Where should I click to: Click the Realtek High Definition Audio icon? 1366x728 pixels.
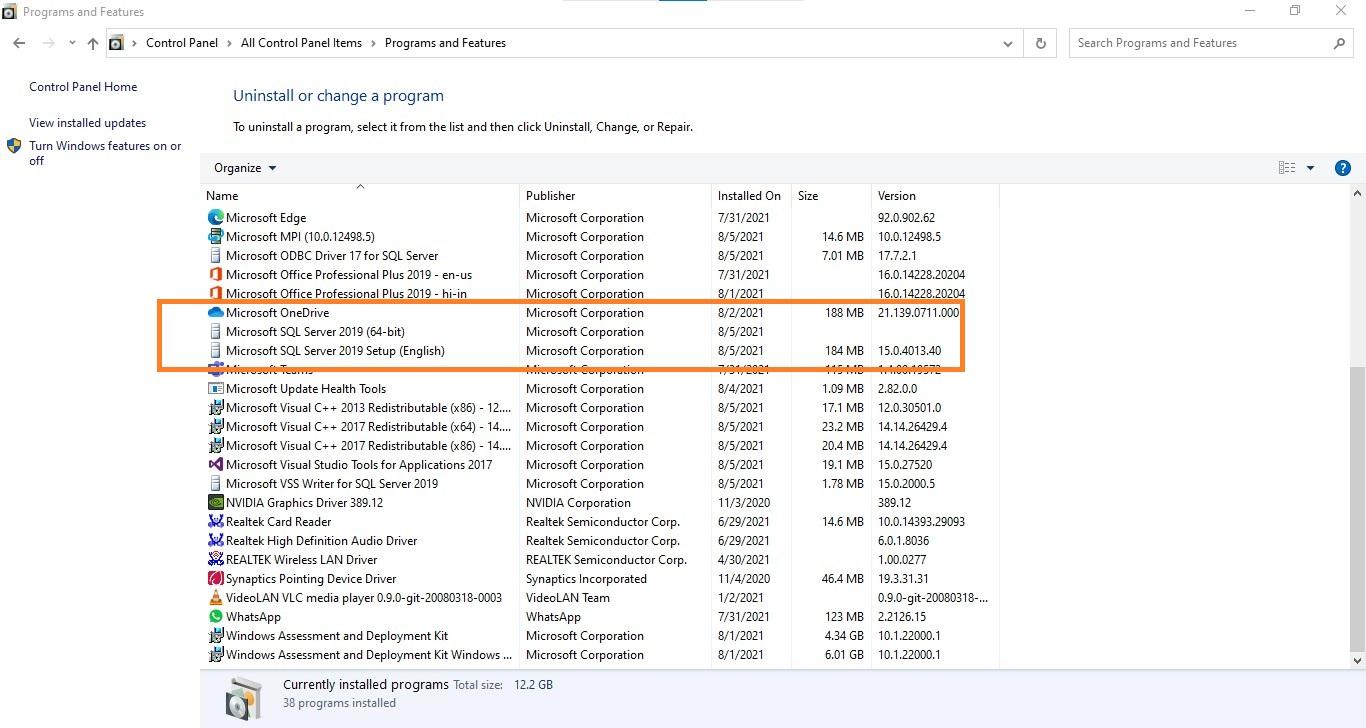click(215, 541)
